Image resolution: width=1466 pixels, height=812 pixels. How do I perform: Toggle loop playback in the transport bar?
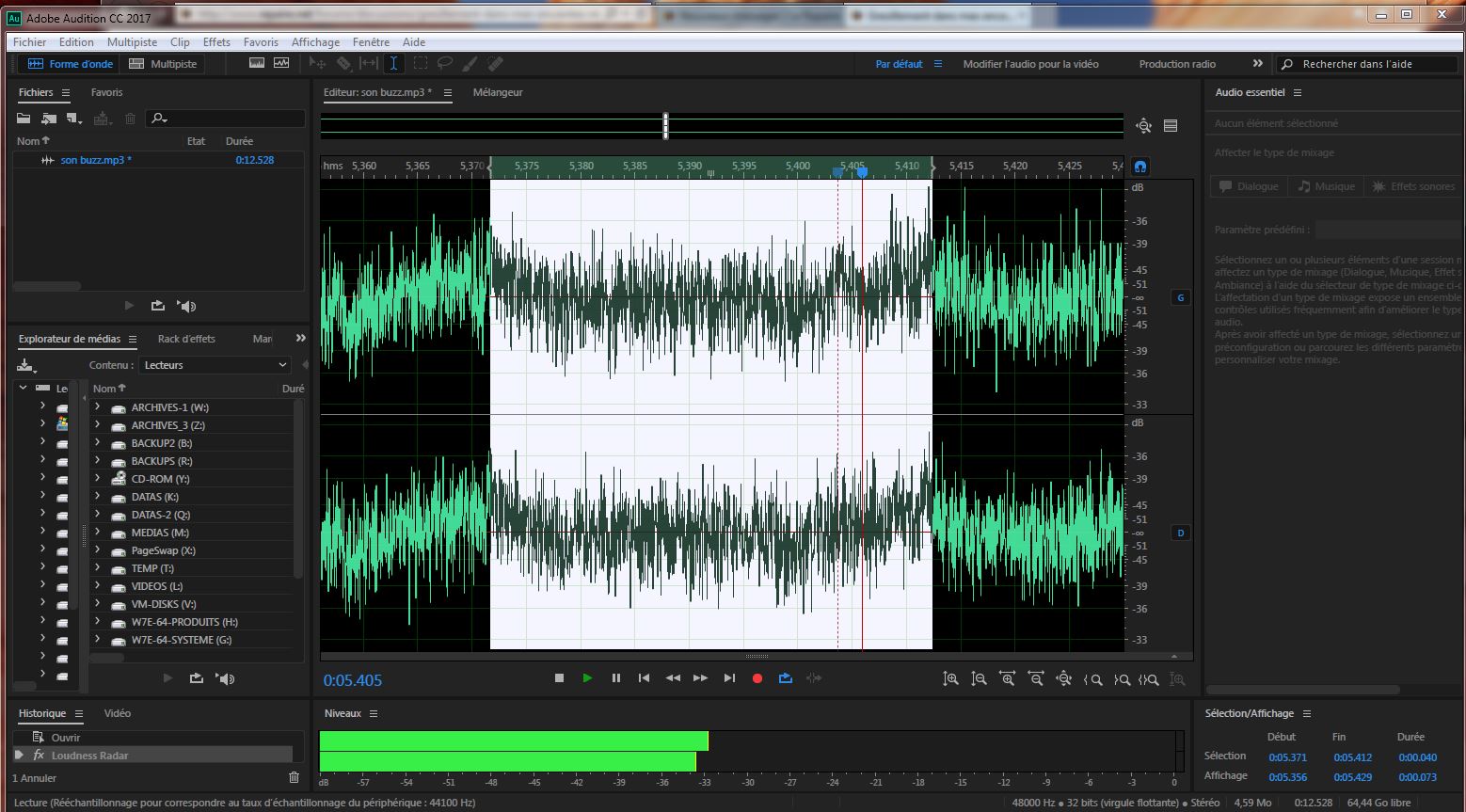tap(786, 678)
